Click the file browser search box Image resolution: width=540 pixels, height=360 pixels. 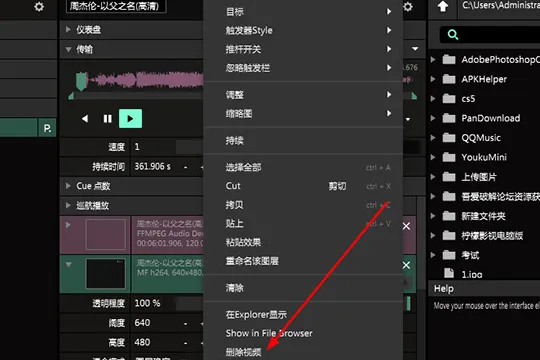[x=490, y=34]
